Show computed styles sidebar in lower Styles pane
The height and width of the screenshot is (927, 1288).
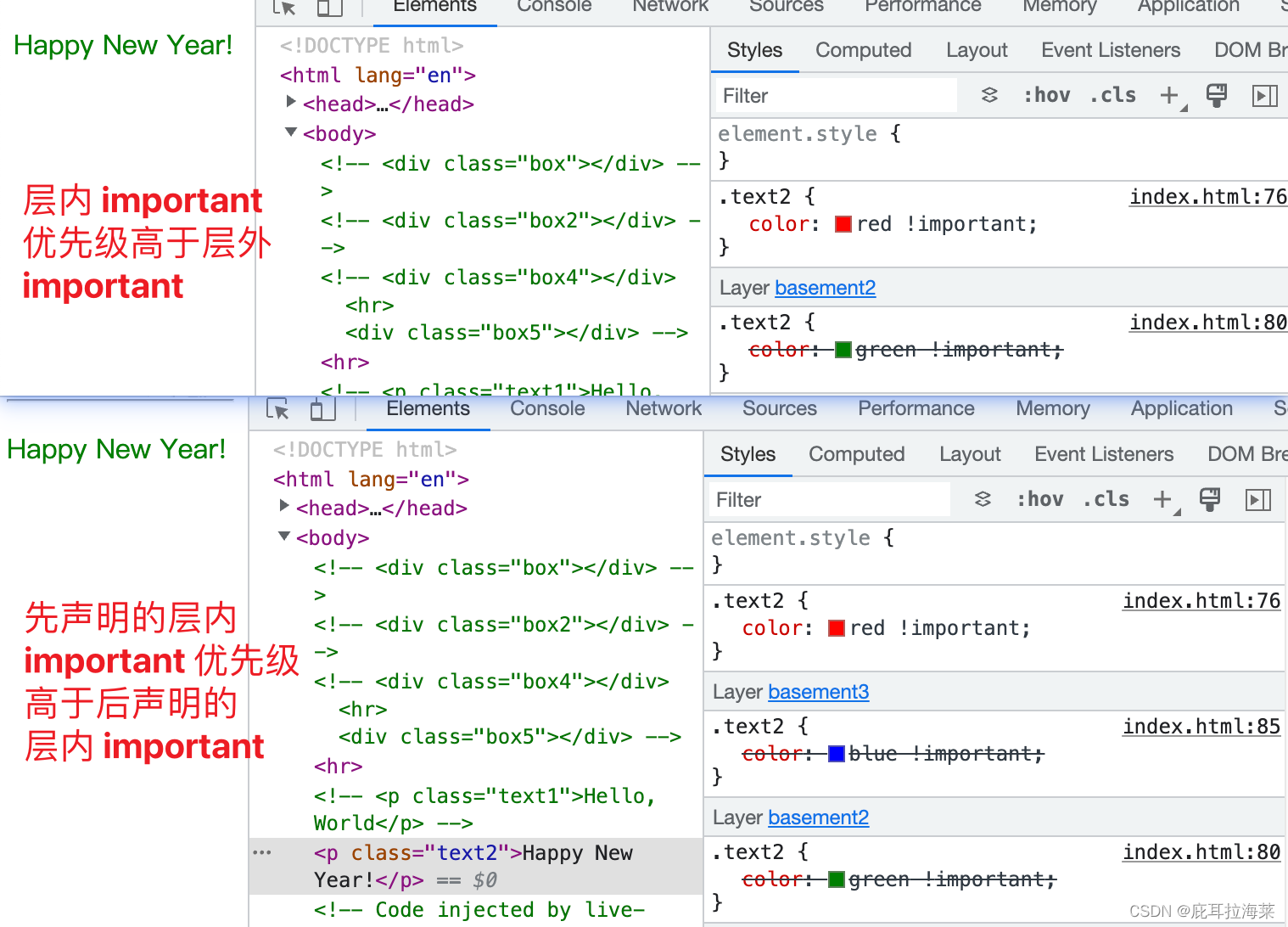1258,500
